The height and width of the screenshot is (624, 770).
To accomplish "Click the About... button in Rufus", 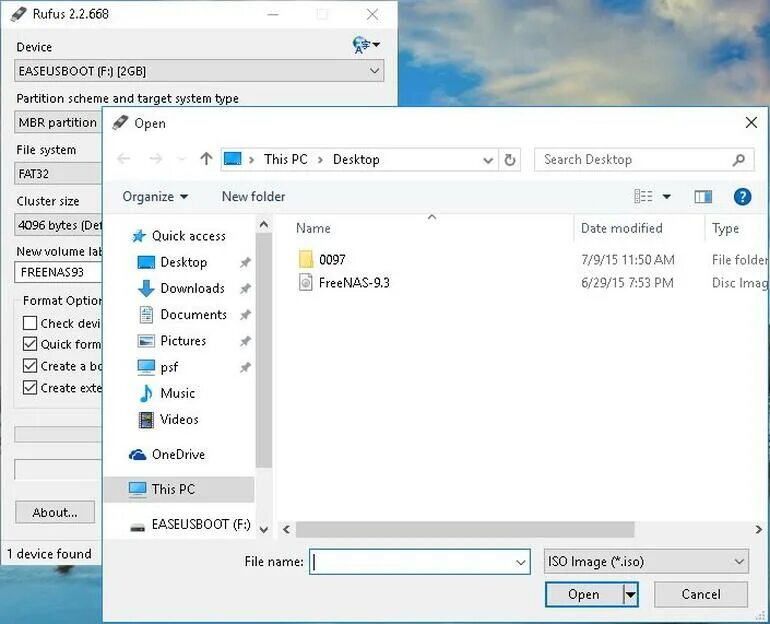I will (x=55, y=512).
